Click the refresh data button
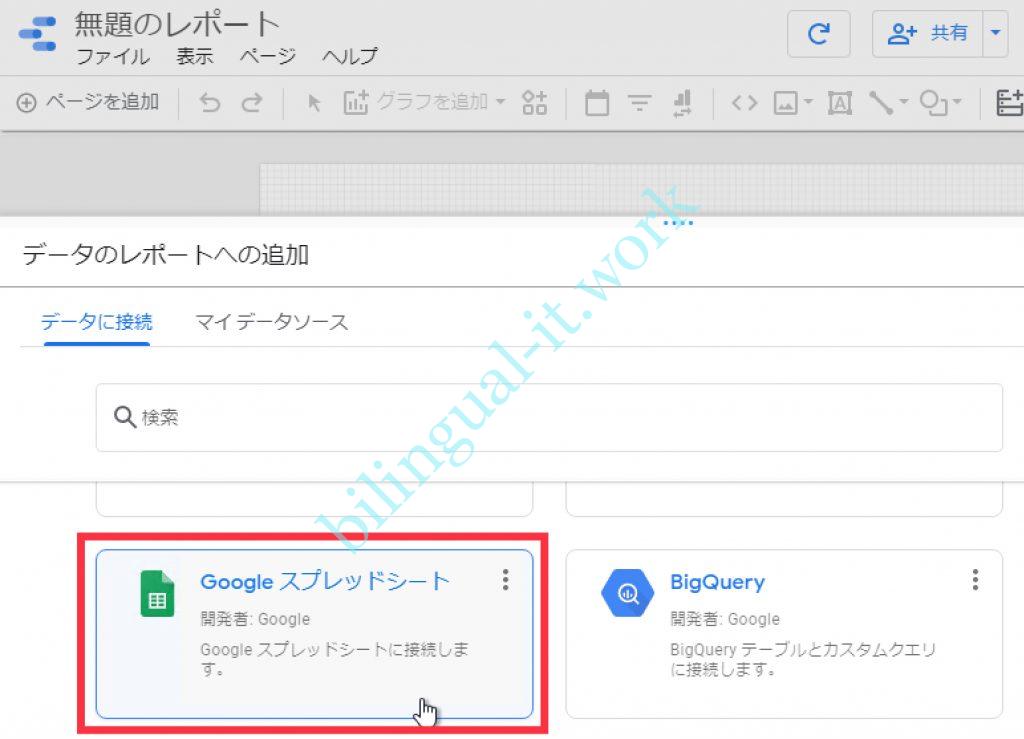Image resolution: width=1024 pixels, height=739 pixels. click(818, 35)
